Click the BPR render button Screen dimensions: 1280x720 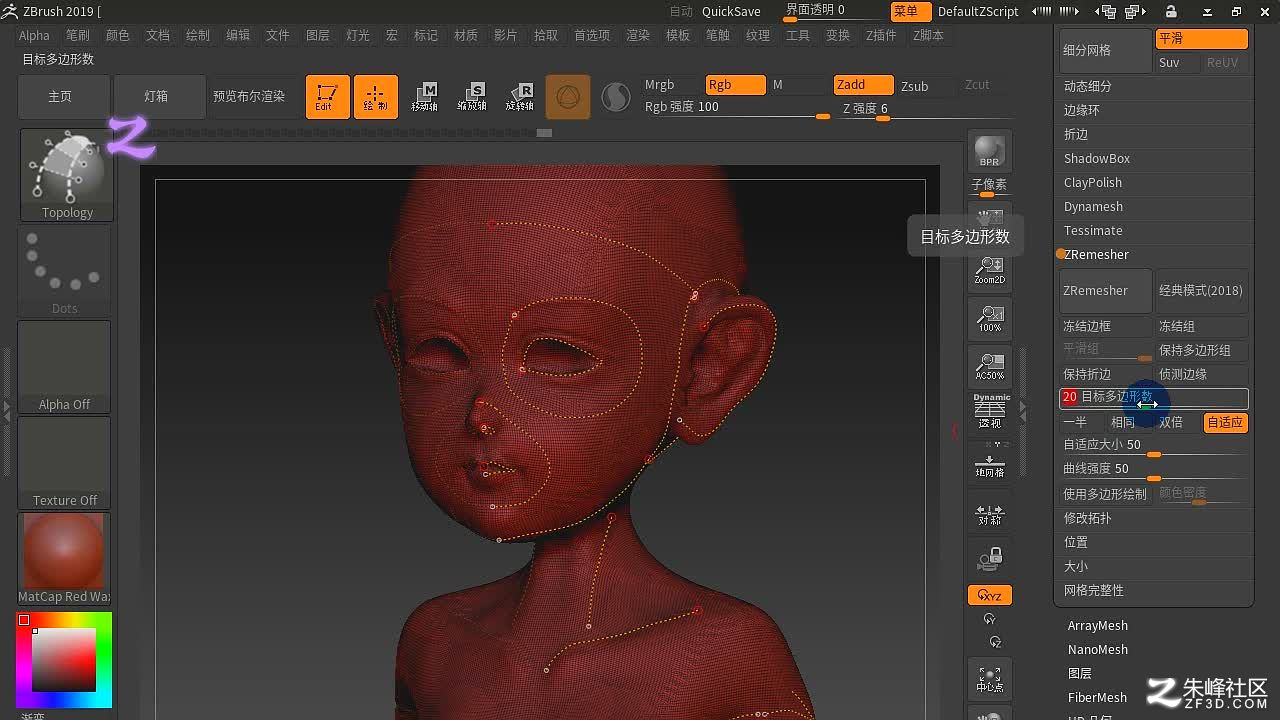point(989,152)
